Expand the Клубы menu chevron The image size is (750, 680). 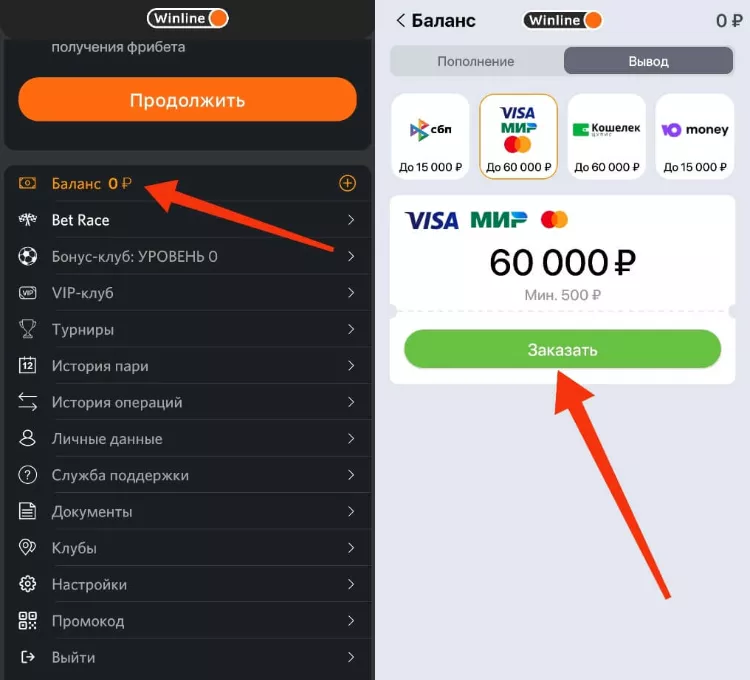tap(351, 548)
